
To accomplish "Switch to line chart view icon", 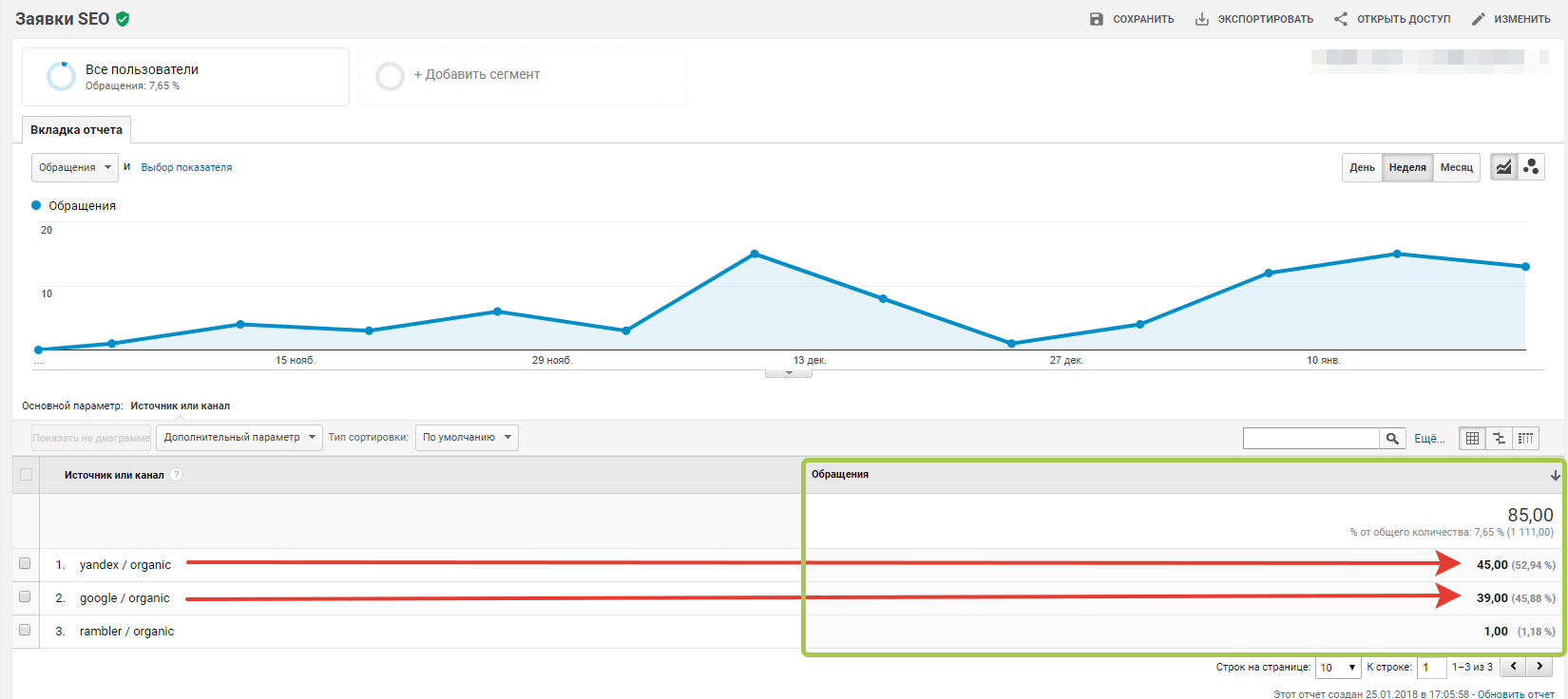I will pyautogui.click(x=1503, y=167).
